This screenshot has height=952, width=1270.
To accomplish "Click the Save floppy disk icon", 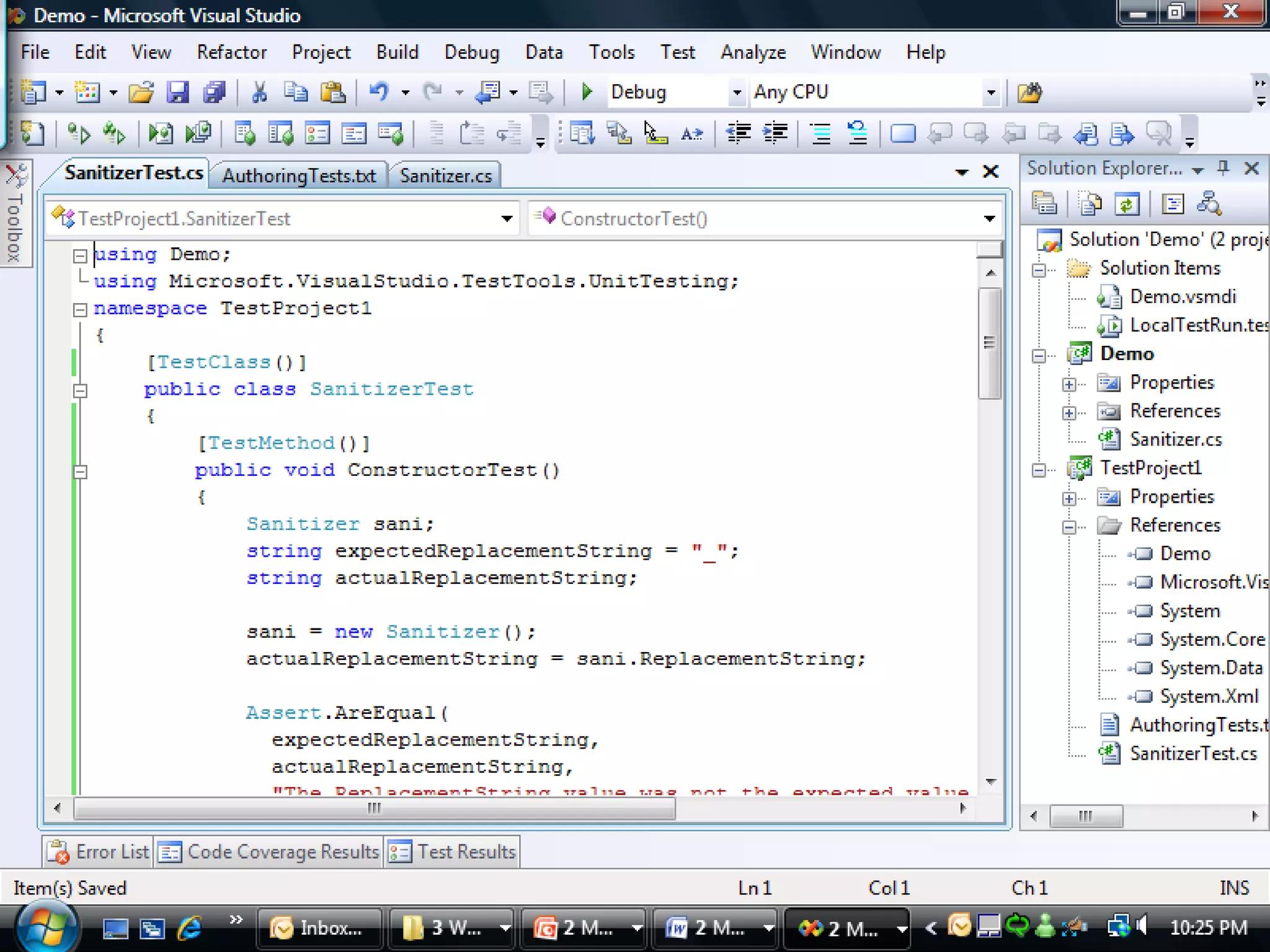I will (177, 92).
